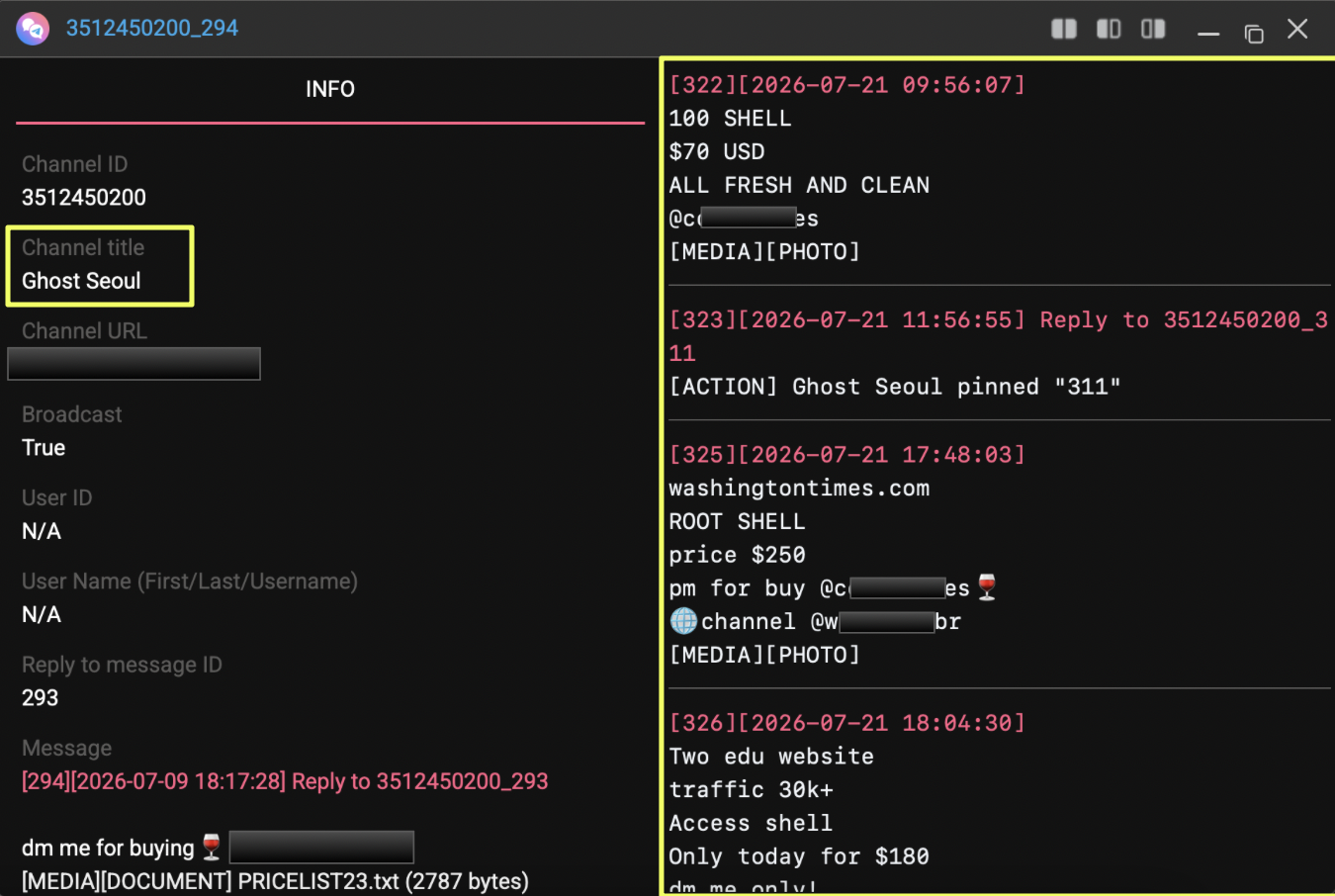This screenshot has width=1335, height=896.
Task: Click the app logo icon in title bar
Action: (x=33, y=28)
